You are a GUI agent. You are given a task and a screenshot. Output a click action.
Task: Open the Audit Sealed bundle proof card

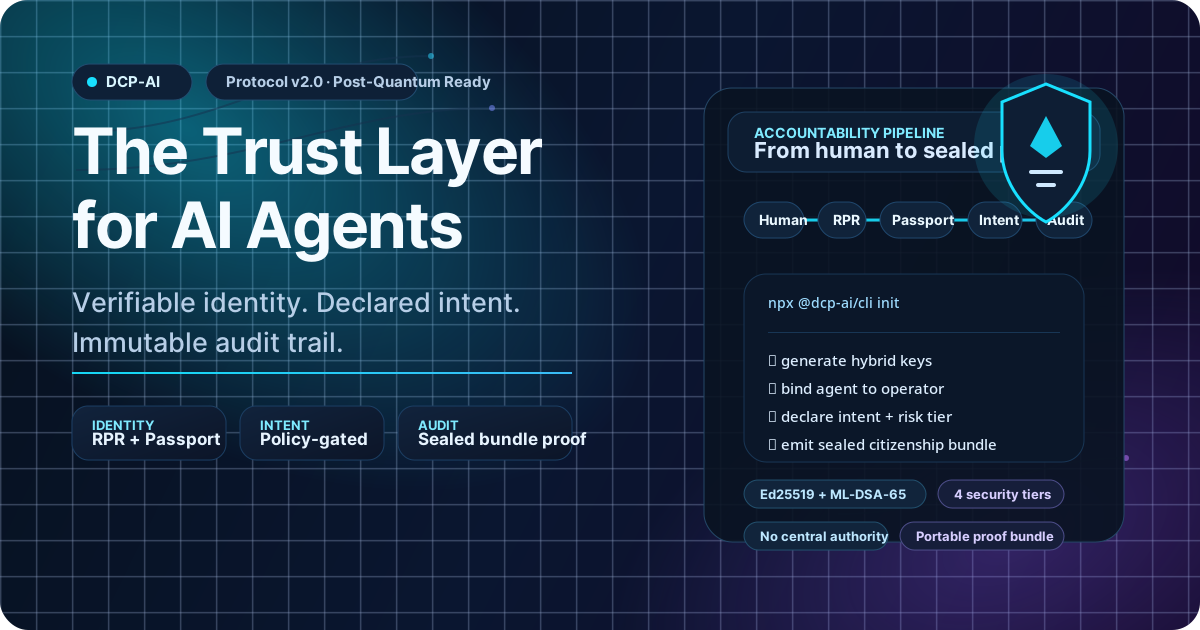pyautogui.click(x=485, y=433)
